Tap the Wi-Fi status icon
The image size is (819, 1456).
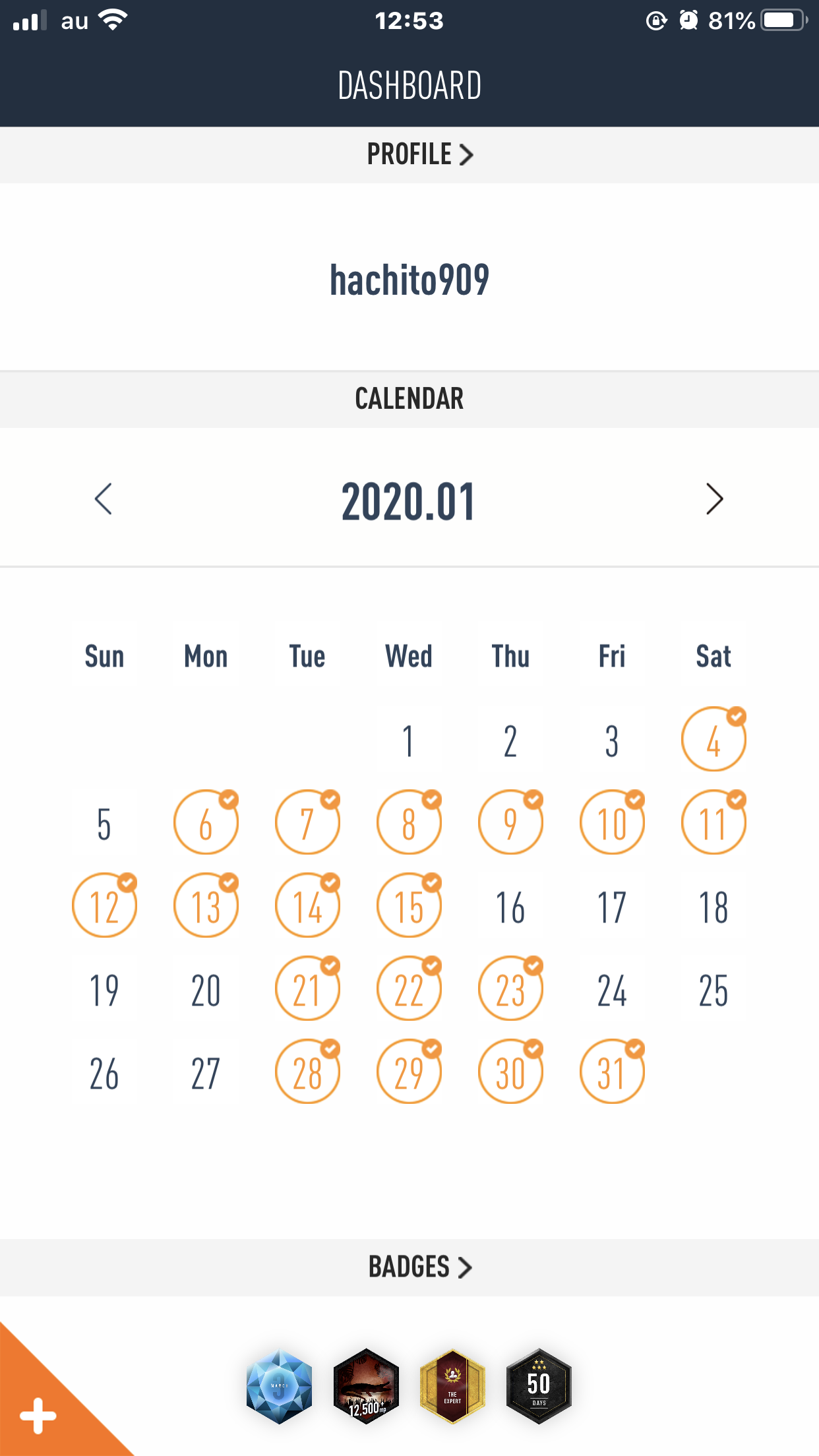[x=113, y=21]
